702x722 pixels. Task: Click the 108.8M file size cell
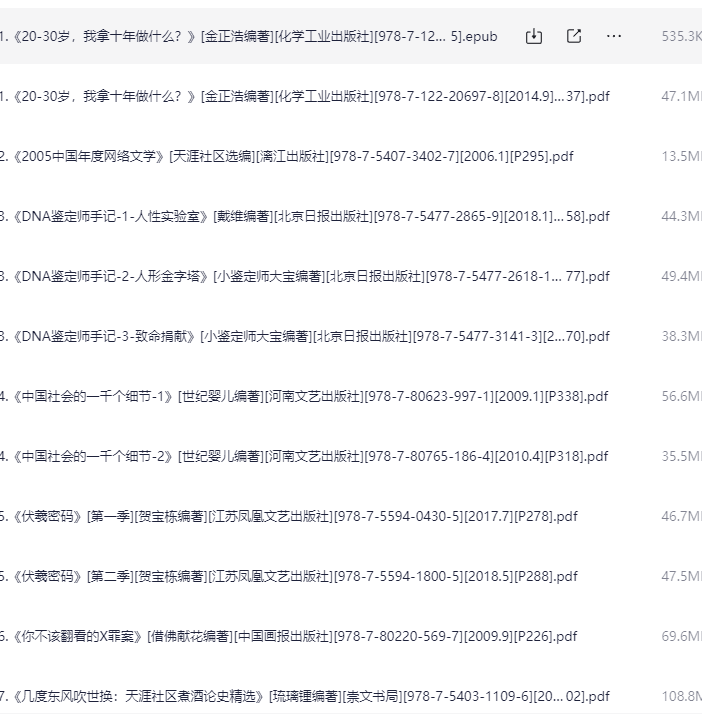coord(681,696)
